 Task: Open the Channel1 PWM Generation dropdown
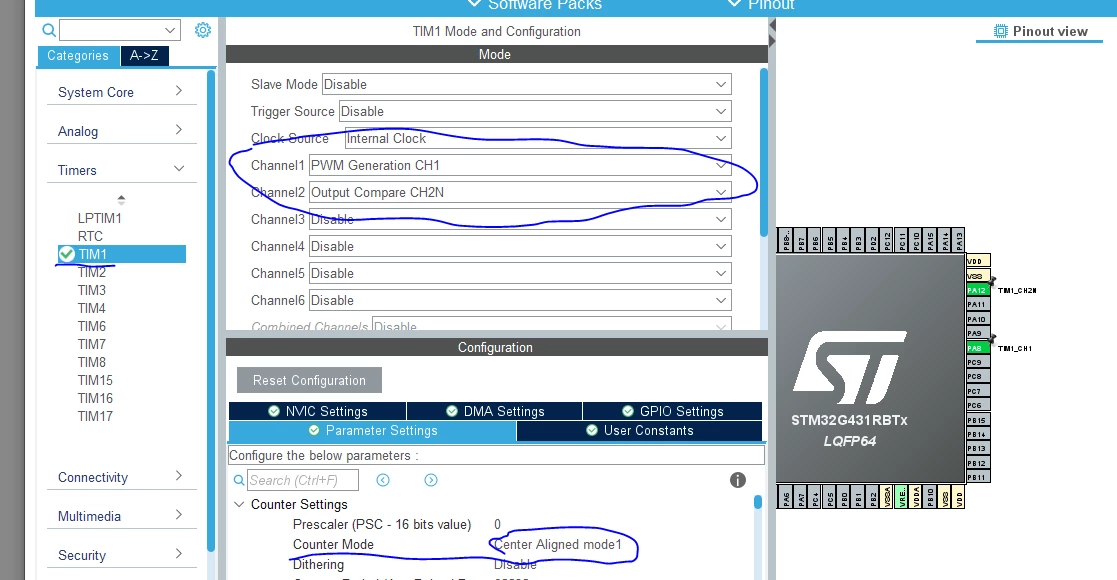coord(520,165)
